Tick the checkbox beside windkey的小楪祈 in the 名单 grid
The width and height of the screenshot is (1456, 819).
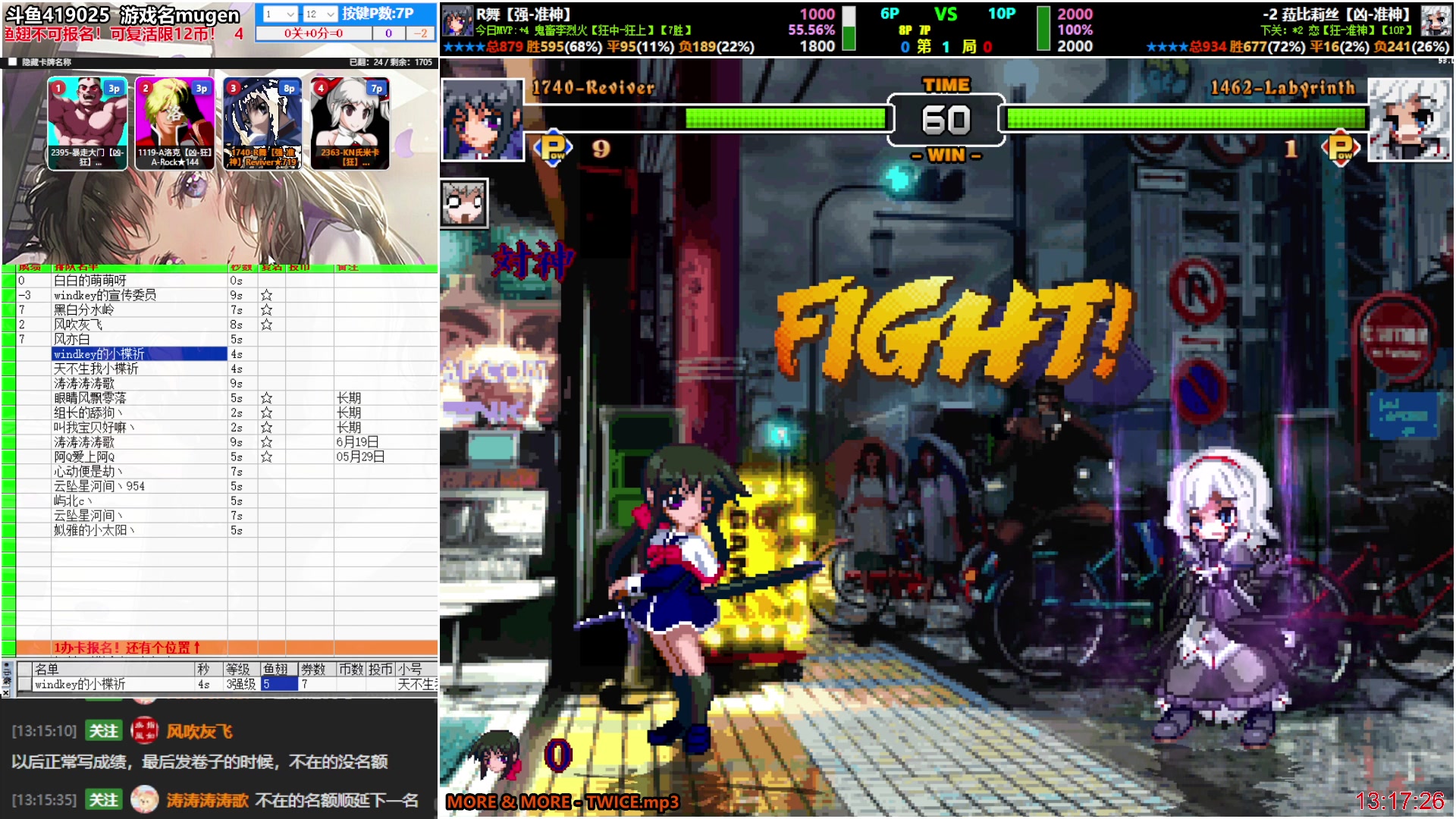[x=25, y=684]
